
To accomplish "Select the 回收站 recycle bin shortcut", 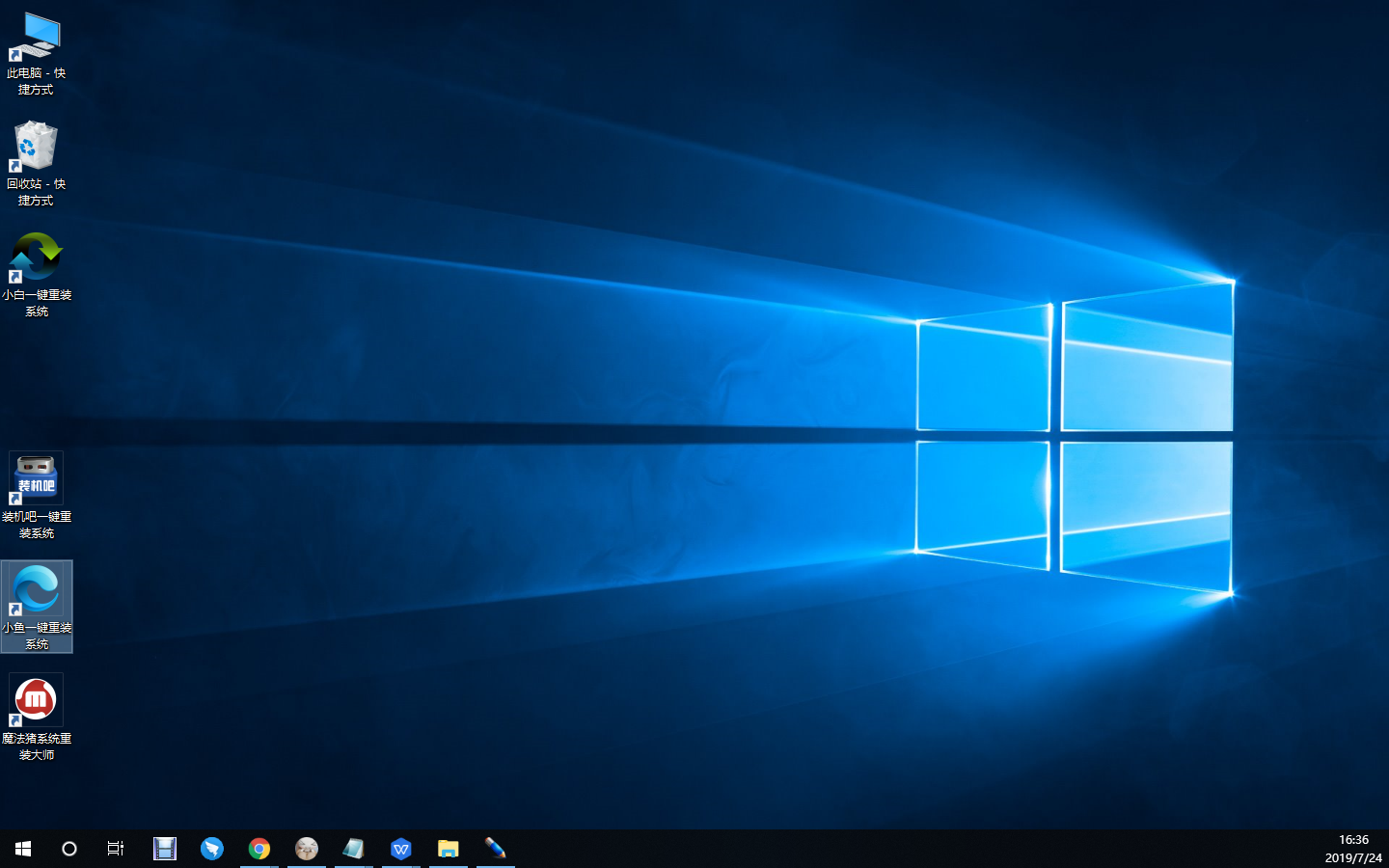I will point(36,164).
